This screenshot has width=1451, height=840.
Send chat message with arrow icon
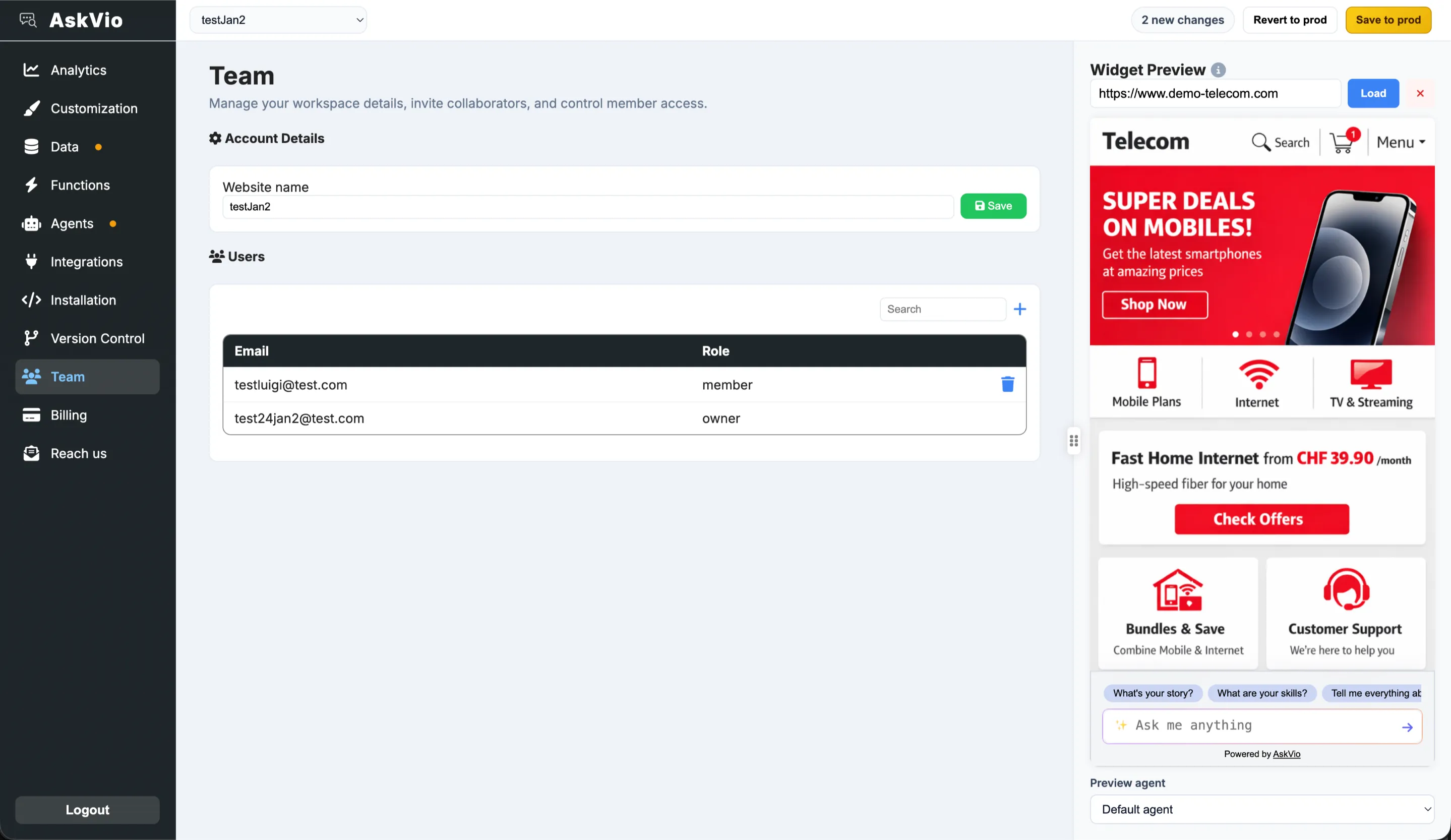coord(1407,727)
